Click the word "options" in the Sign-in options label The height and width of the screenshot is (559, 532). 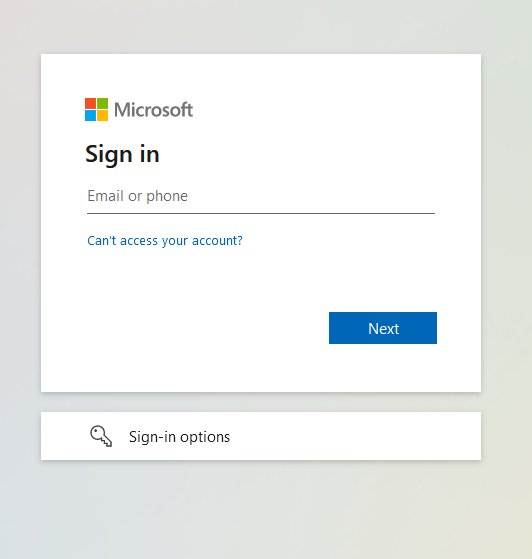tap(205, 437)
